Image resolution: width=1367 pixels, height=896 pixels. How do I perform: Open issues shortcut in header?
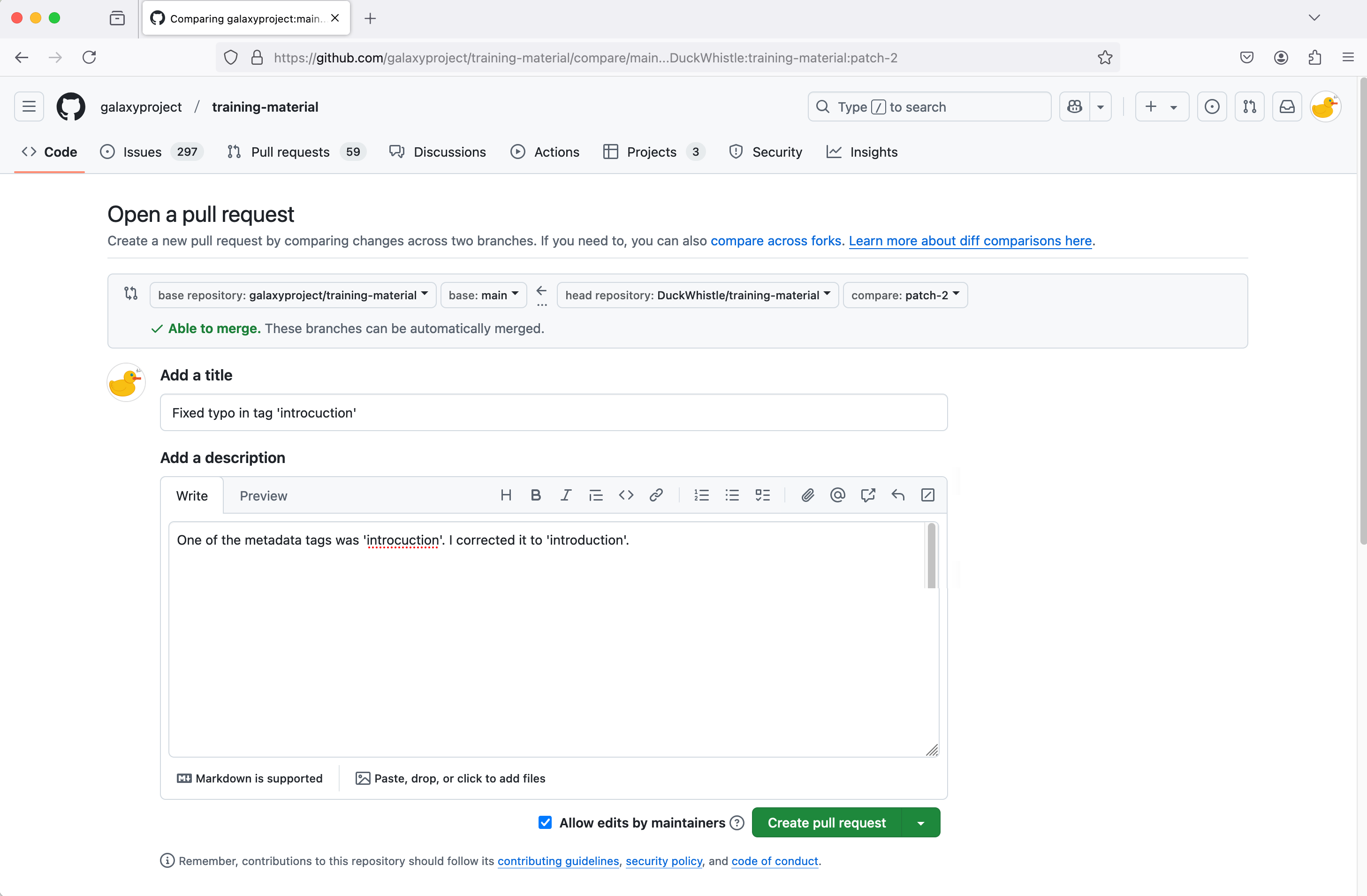(x=1212, y=107)
